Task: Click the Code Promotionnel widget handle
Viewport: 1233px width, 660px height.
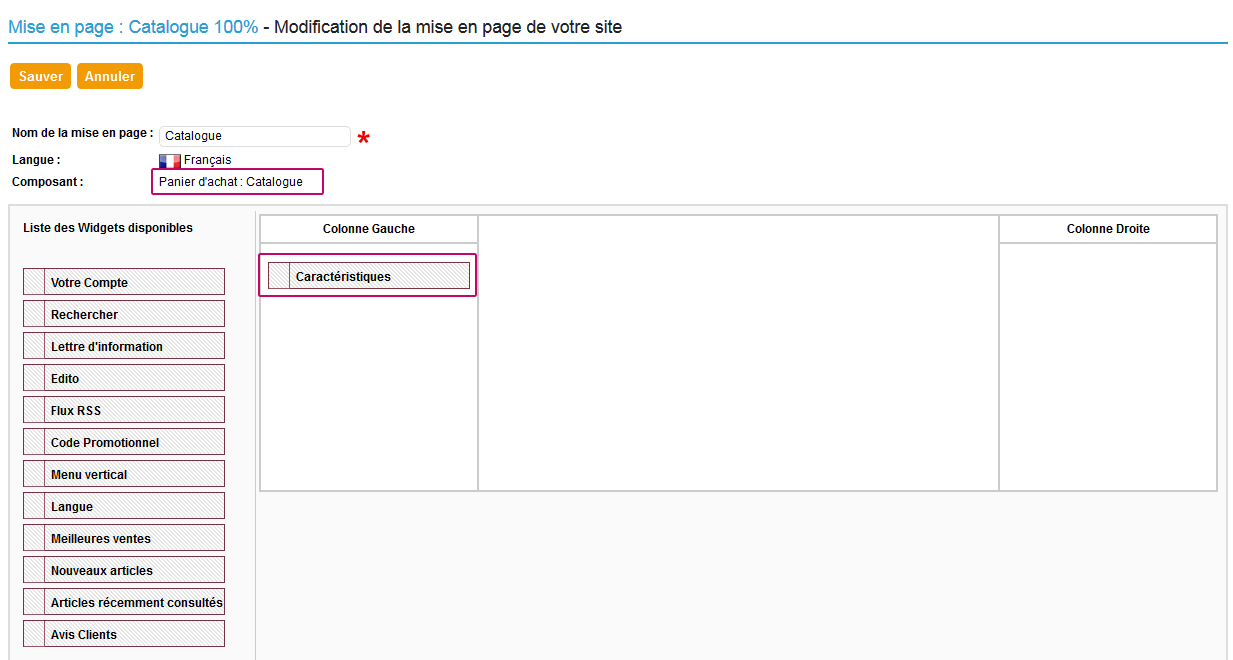Action: (x=34, y=442)
